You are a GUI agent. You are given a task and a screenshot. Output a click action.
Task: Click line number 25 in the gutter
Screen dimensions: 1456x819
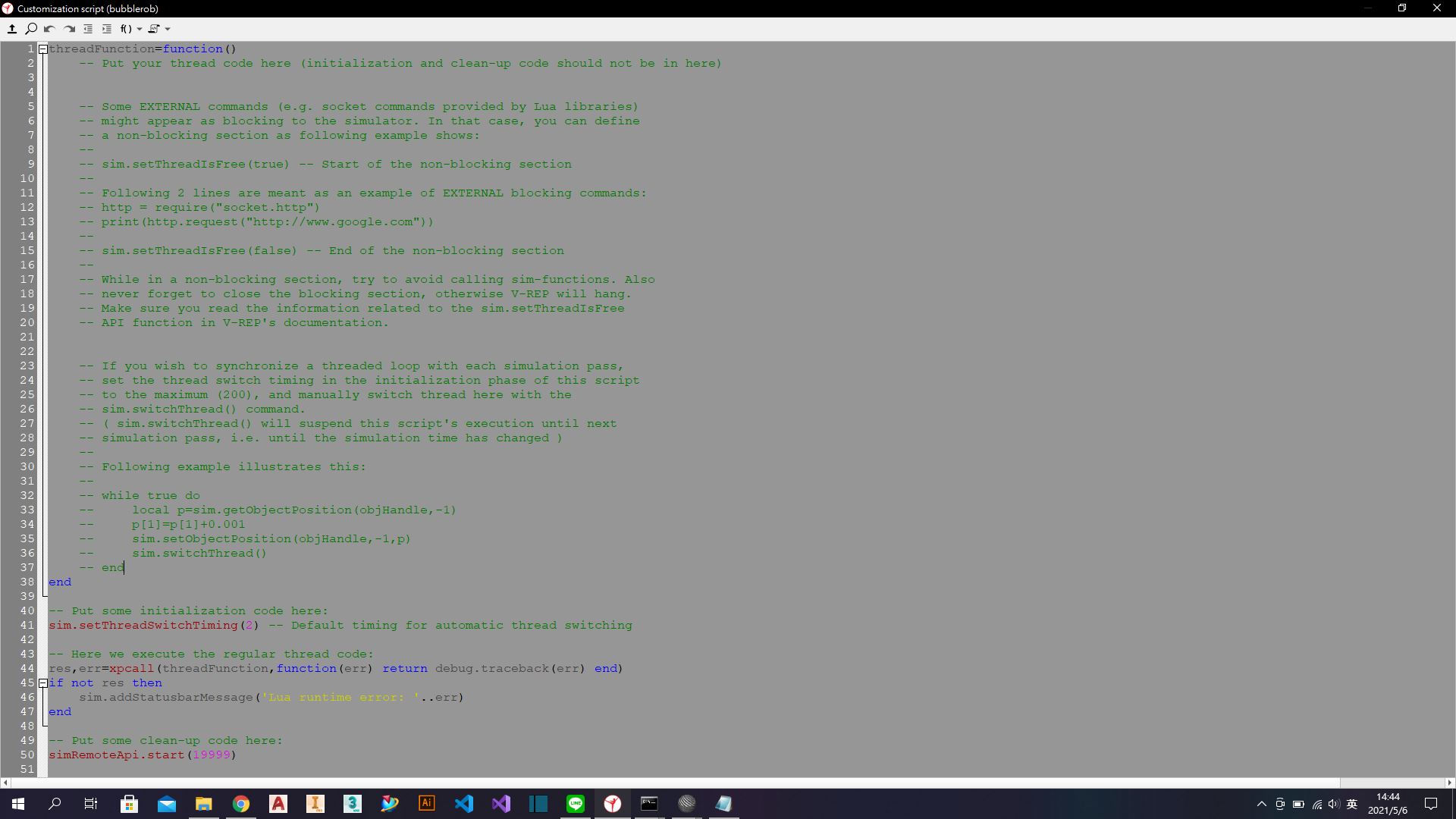point(27,394)
